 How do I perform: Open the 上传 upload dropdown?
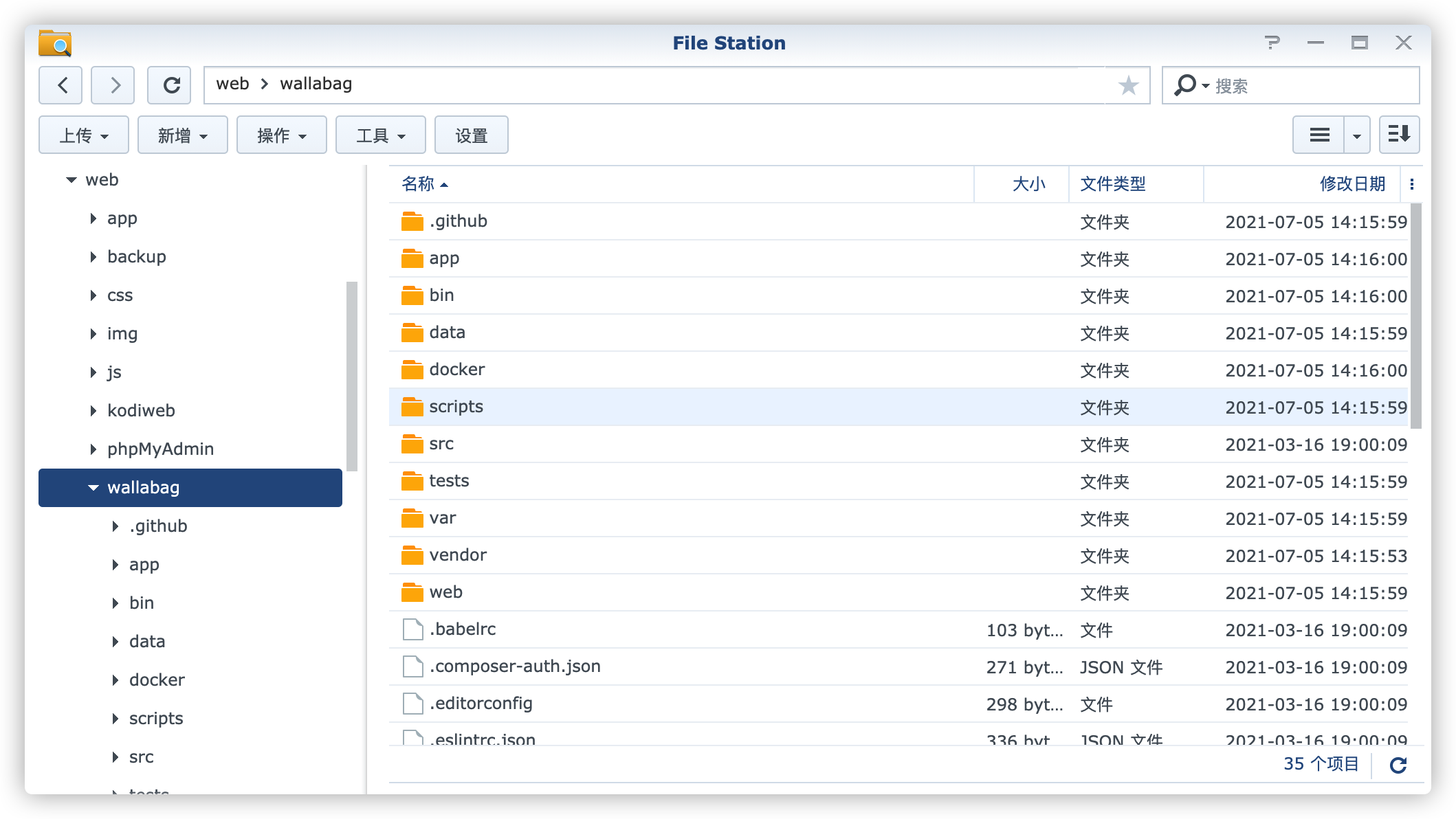click(x=83, y=135)
